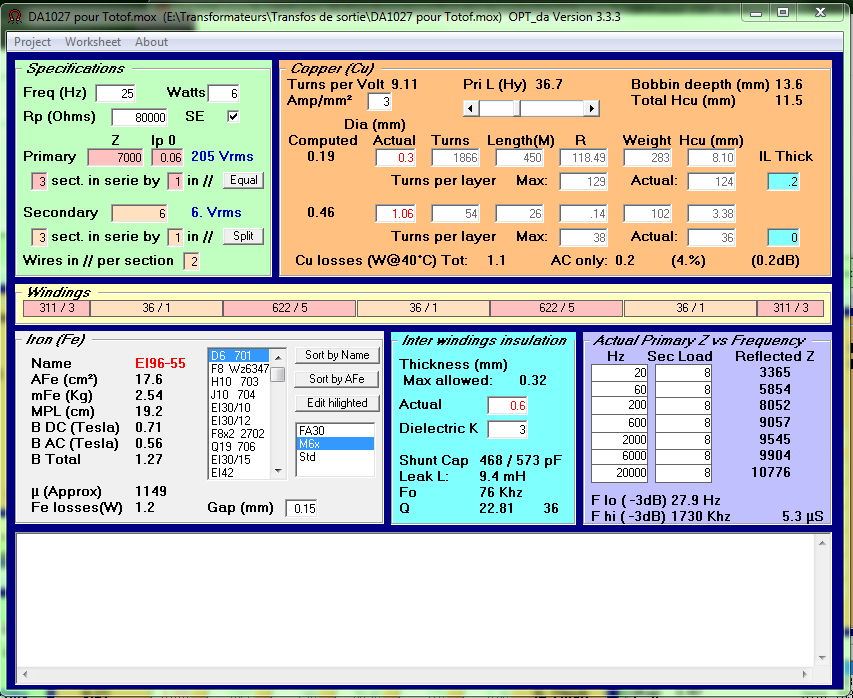Select the EI30/10 core entry
Image resolution: width=853 pixels, height=698 pixels.
pyautogui.click(x=239, y=408)
